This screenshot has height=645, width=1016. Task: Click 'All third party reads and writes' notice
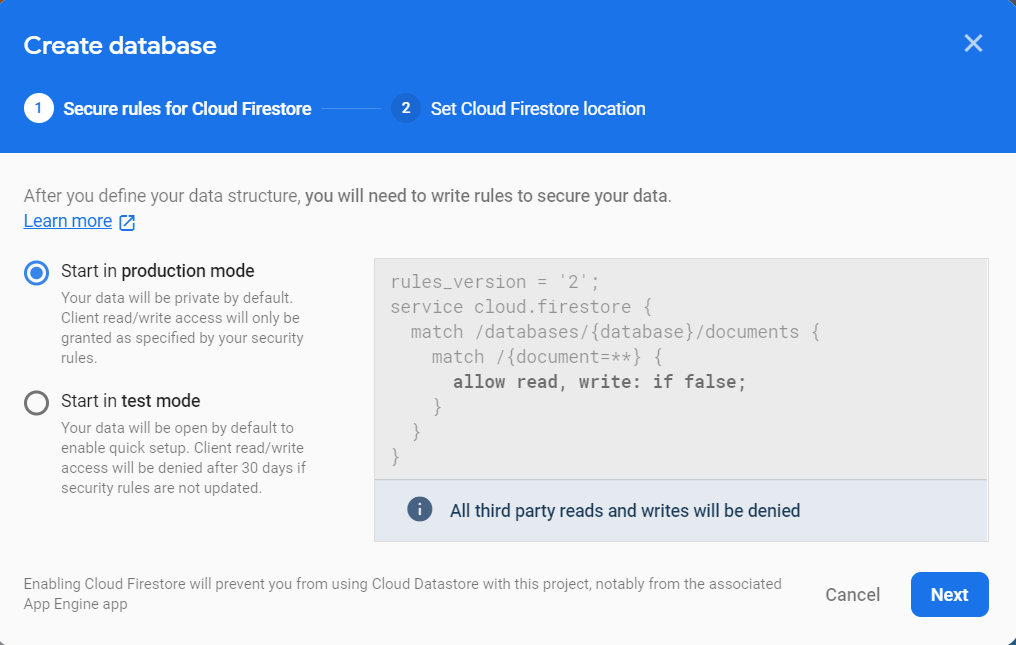click(x=625, y=511)
